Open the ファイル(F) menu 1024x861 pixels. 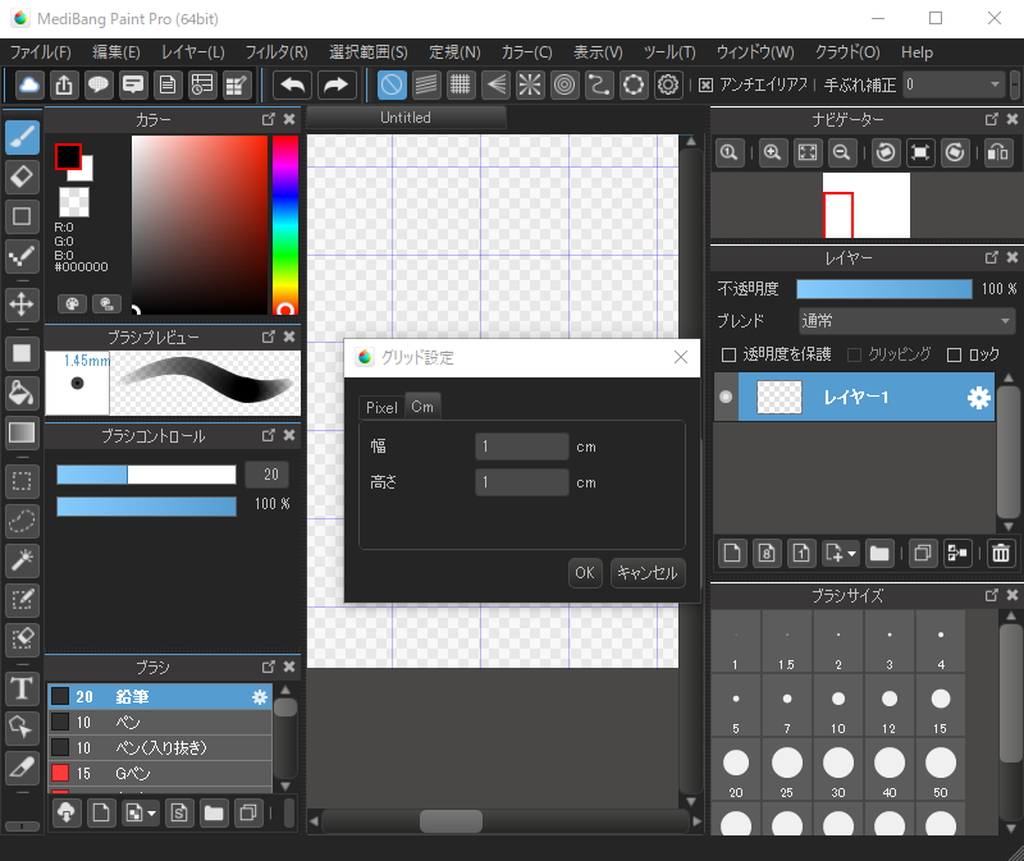40,52
